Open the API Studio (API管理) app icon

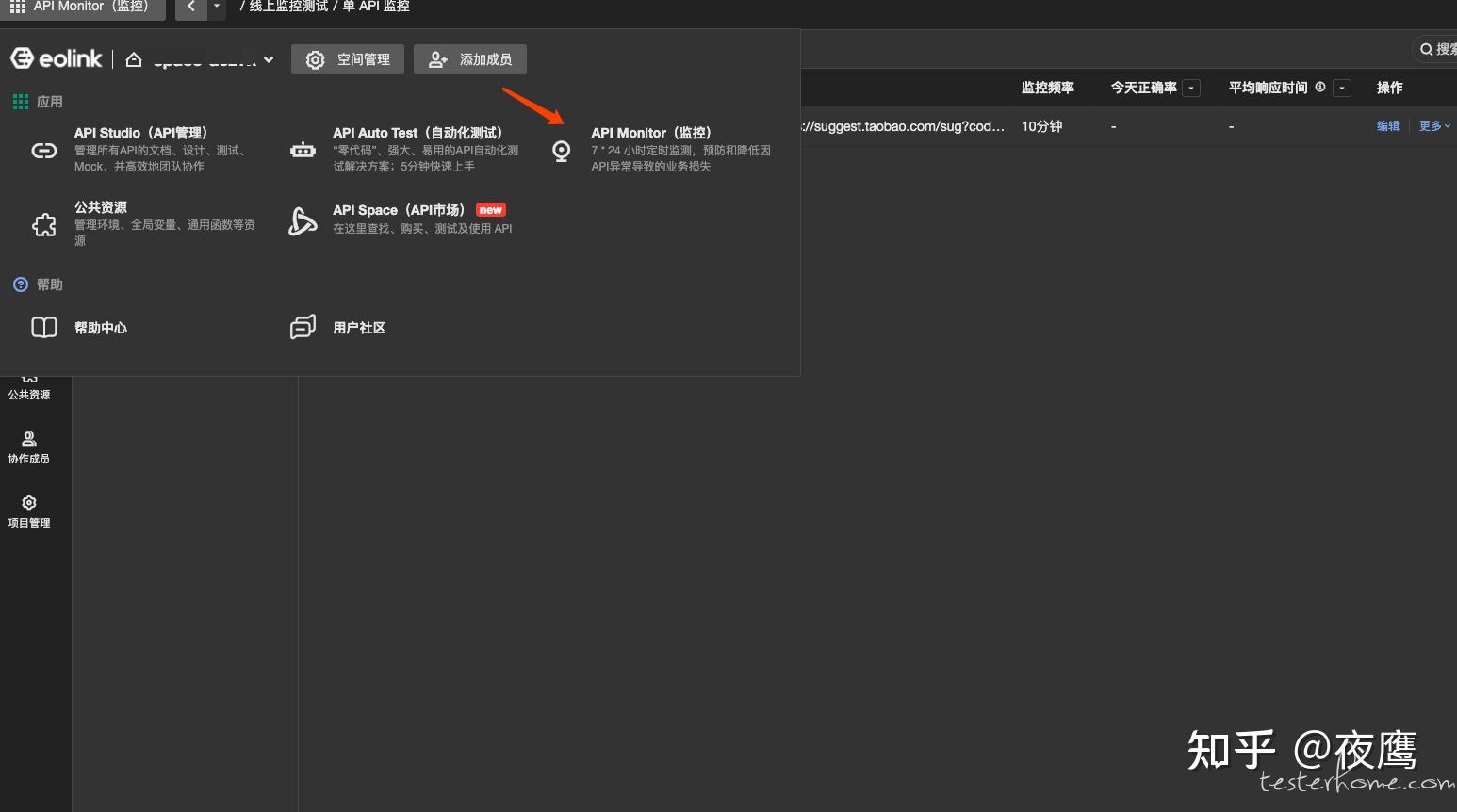(44, 150)
